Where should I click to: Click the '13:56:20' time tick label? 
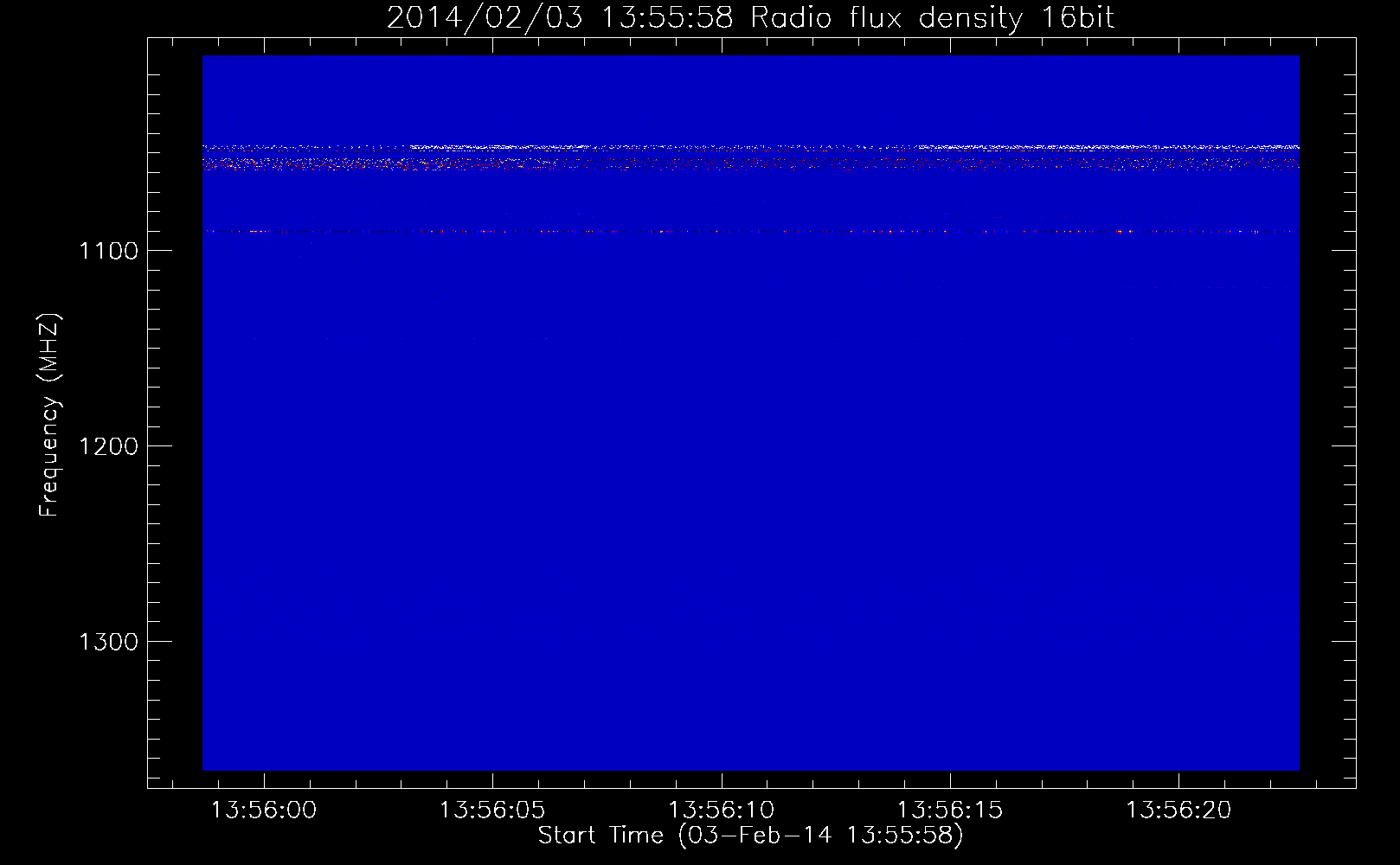click(x=1178, y=811)
